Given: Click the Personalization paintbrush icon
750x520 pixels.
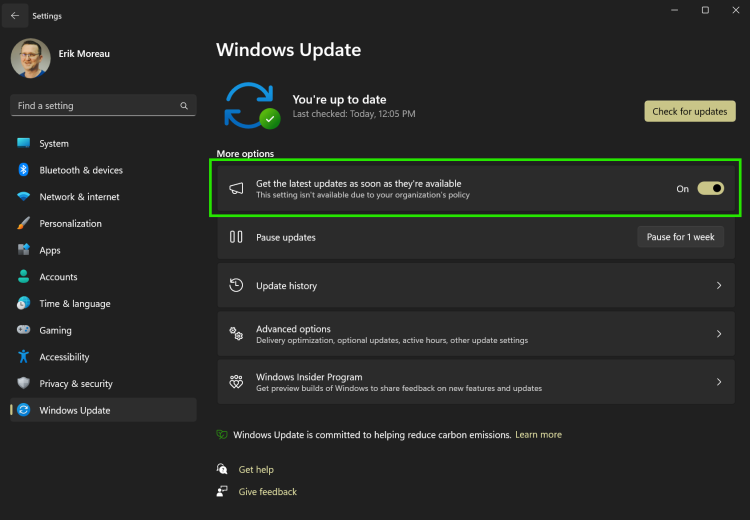Looking at the screenshot, I should click(23, 224).
